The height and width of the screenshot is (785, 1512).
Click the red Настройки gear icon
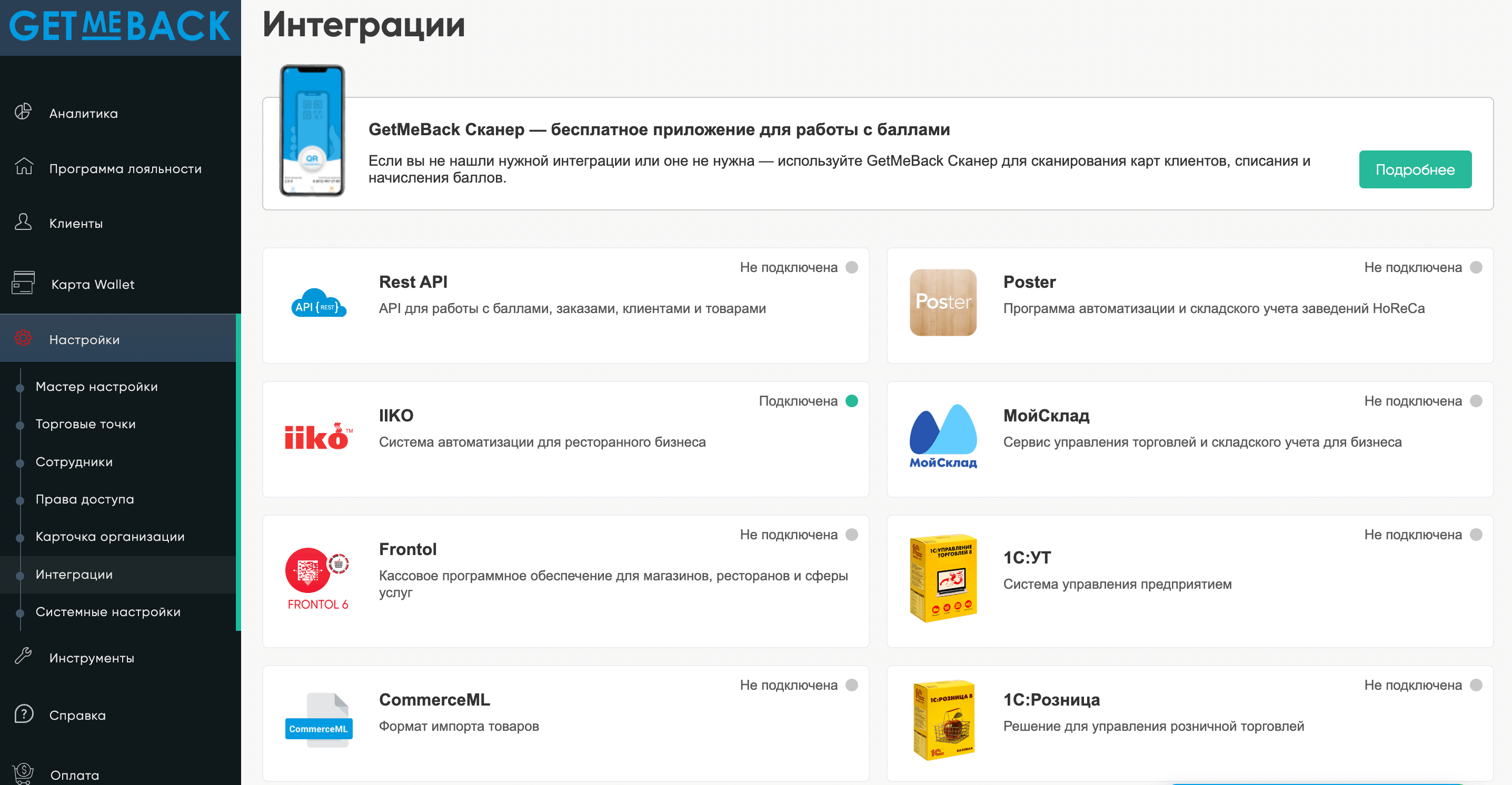coord(24,338)
